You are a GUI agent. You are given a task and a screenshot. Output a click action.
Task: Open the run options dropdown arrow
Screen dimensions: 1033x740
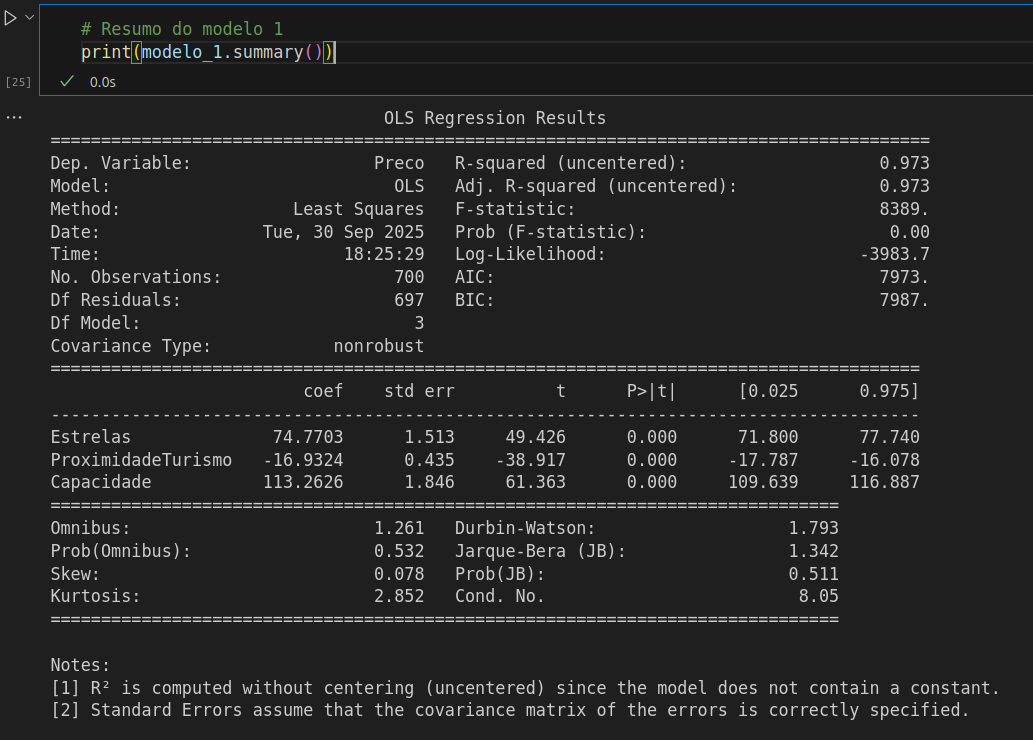(x=28, y=18)
